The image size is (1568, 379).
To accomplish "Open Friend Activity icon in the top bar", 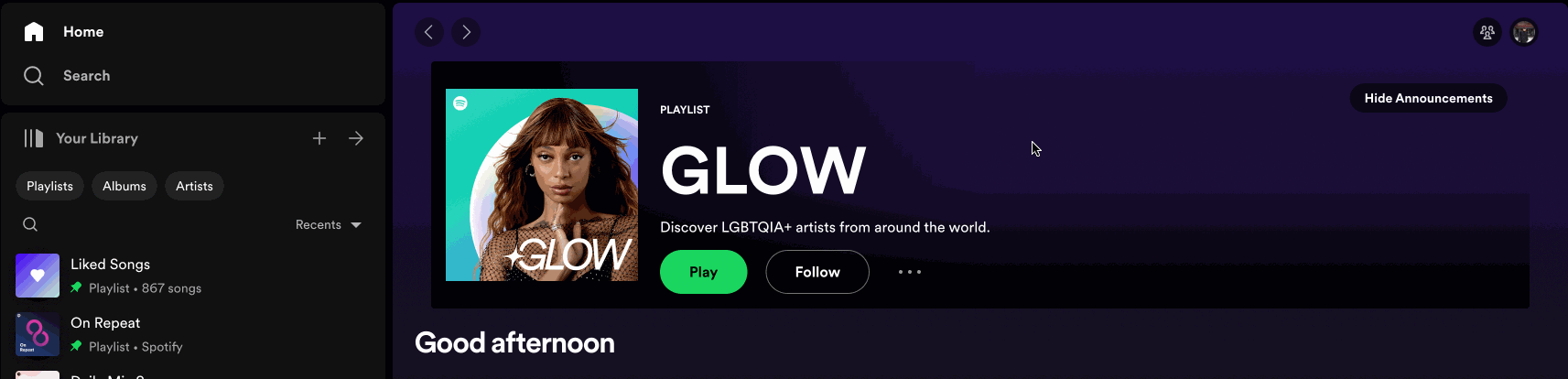I will point(1487,32).
